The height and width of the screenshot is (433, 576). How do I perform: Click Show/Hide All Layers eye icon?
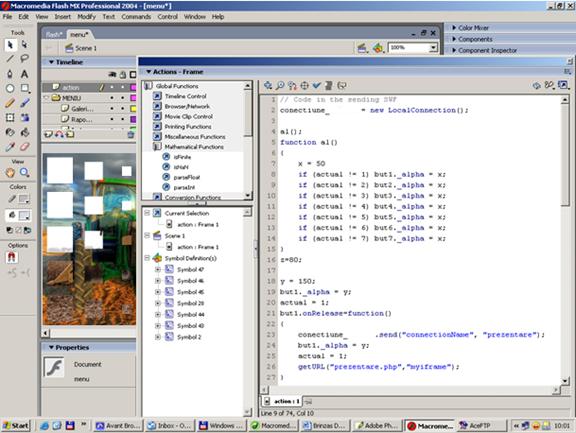click(112, 75)
